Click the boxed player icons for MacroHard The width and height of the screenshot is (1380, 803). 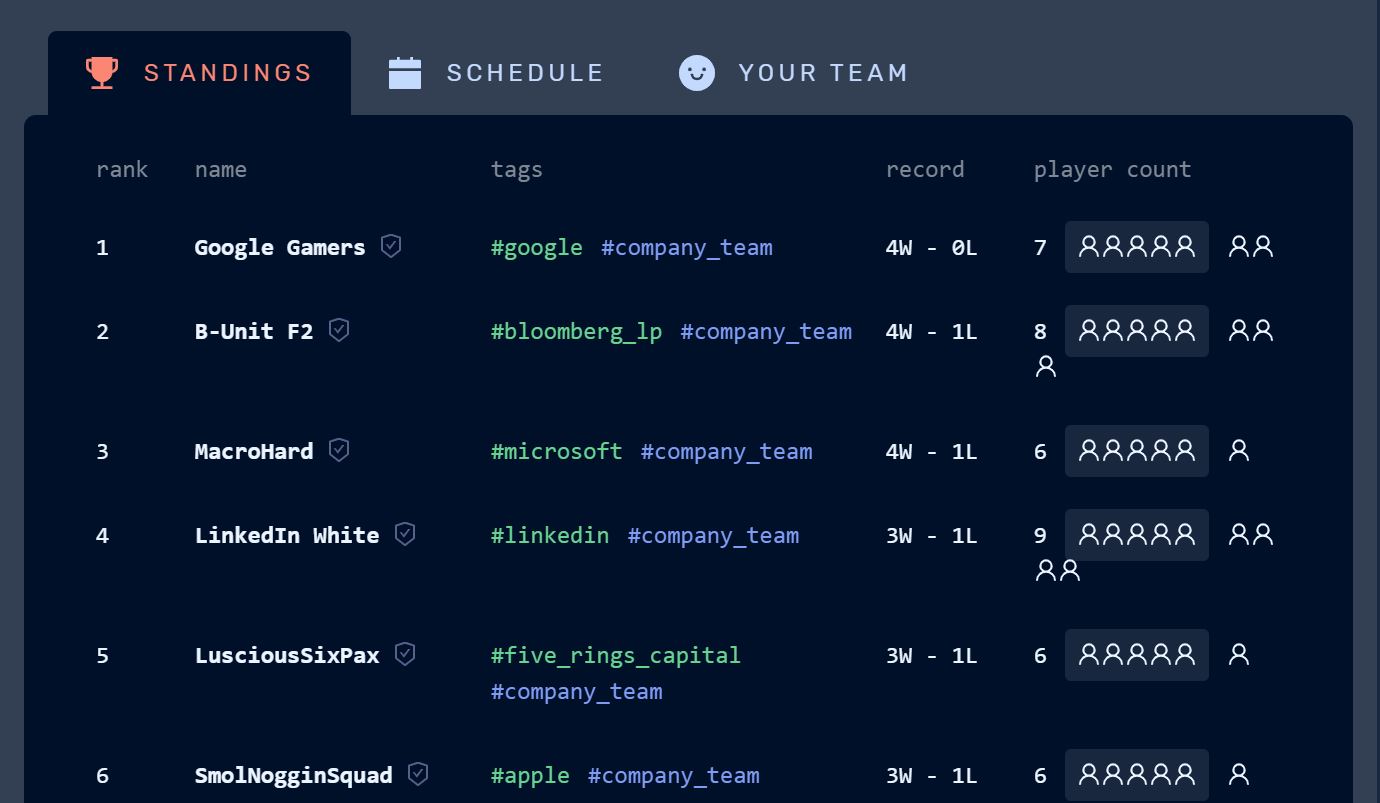click(x=1137, y=451)
